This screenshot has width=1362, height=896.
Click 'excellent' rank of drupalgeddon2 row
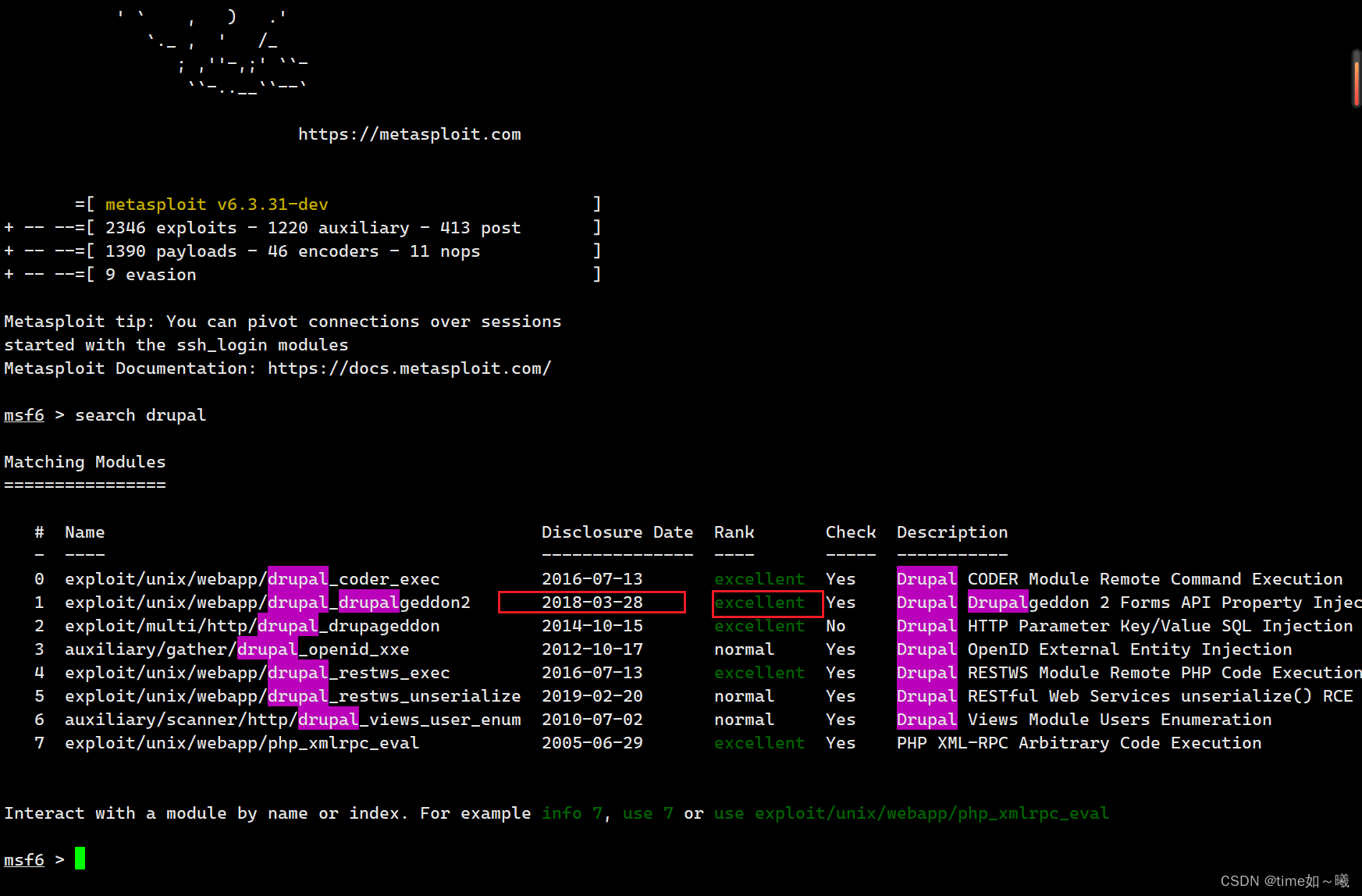(x=759, y=603)
